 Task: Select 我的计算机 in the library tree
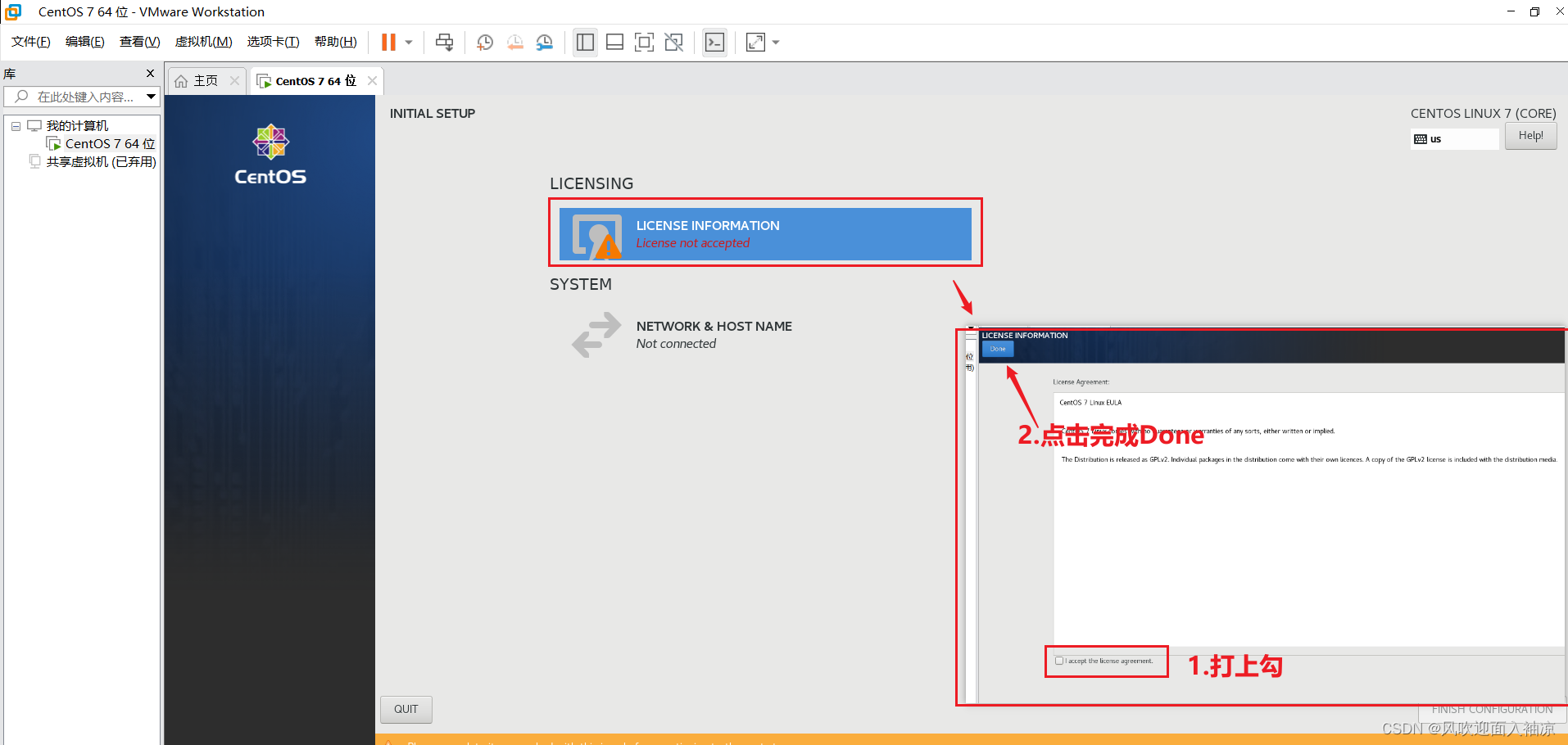[x=77, y=125]
